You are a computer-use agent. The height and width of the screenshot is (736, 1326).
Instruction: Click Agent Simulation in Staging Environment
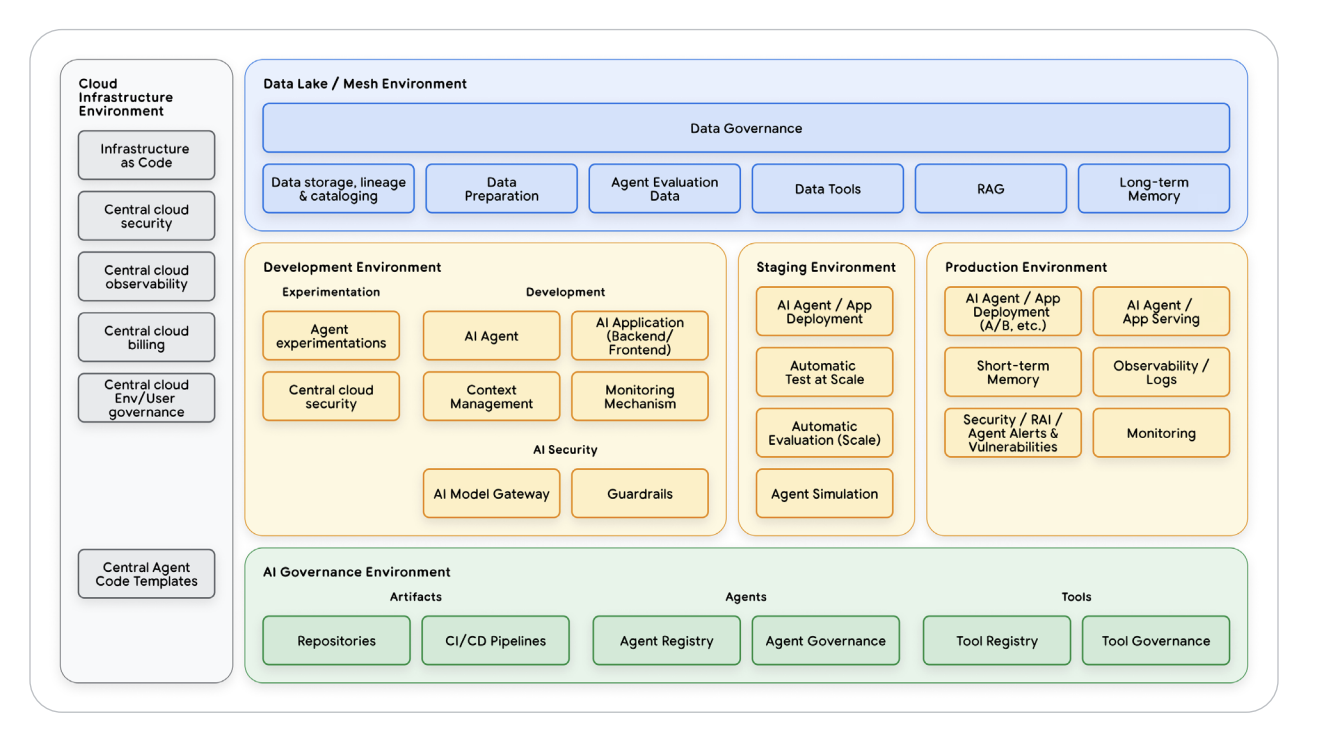coord(824,493)
